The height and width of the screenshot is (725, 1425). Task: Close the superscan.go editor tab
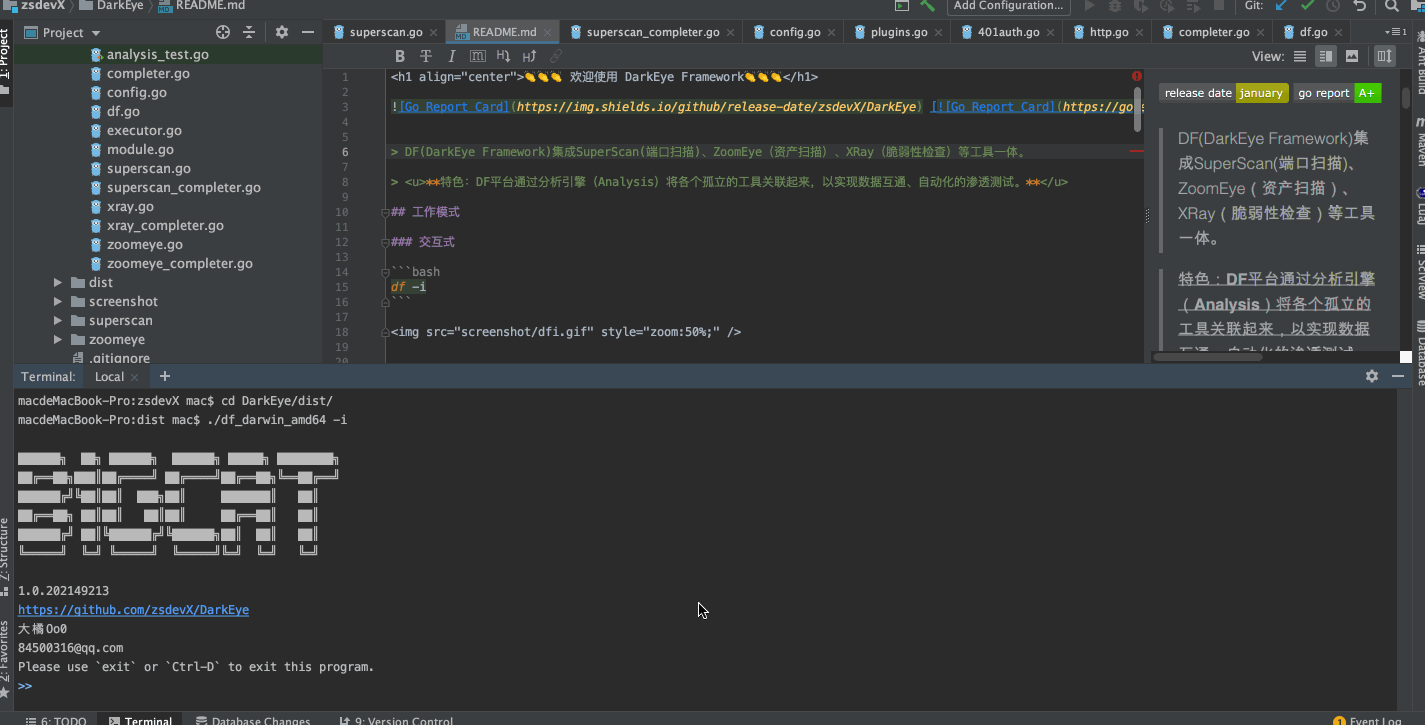434,32
